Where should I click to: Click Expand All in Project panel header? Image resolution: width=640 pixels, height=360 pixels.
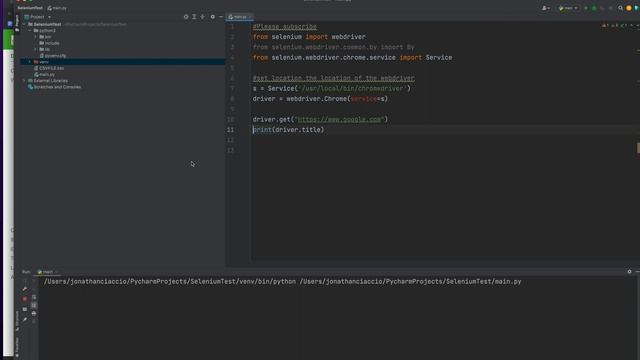tap(194, 17)
